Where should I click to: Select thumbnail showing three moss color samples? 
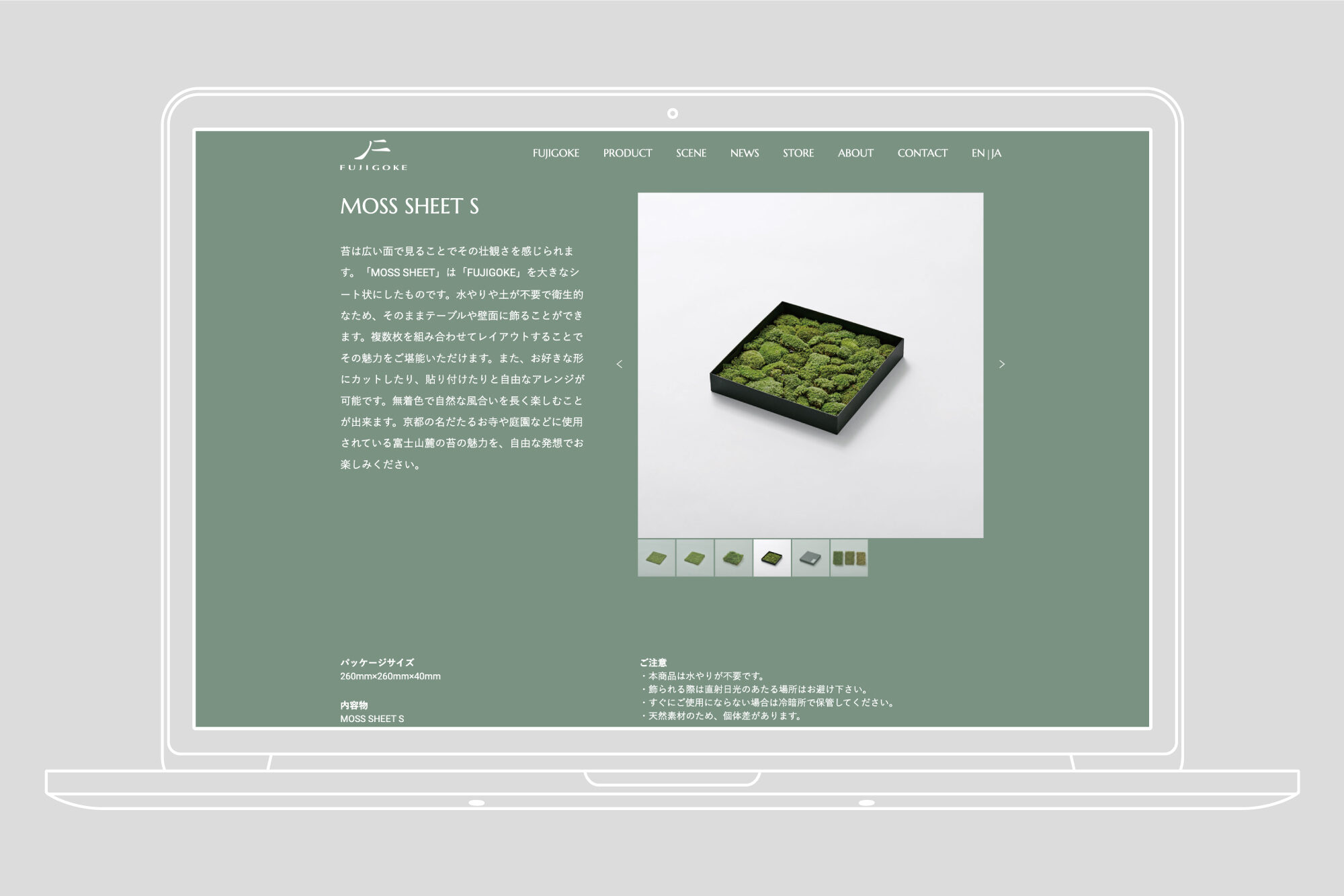point(849,557)
